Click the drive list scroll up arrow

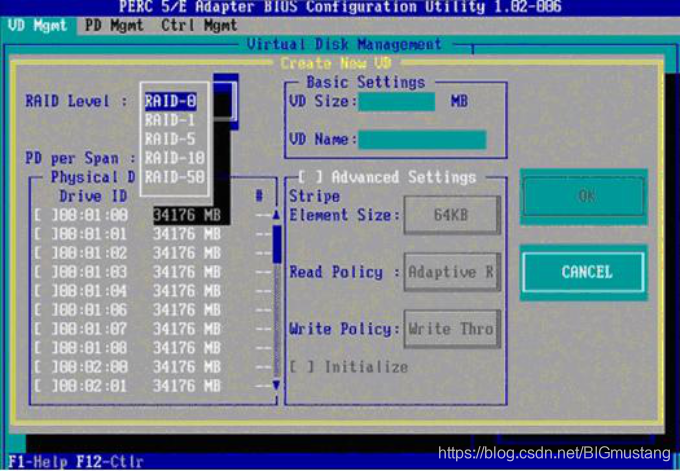point(276,215)
